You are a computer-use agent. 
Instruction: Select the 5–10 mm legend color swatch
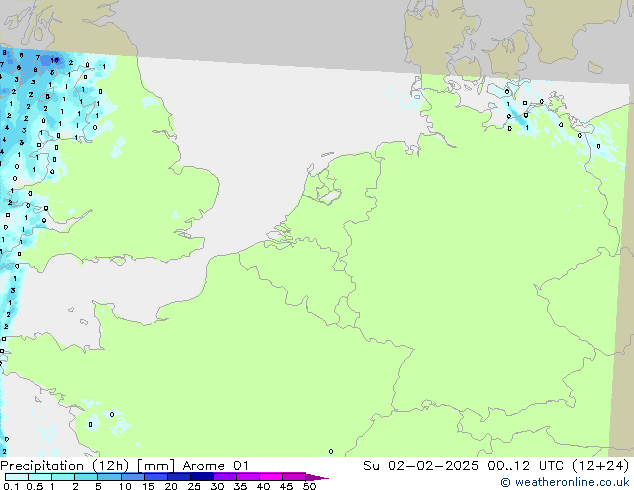[109, 477]
